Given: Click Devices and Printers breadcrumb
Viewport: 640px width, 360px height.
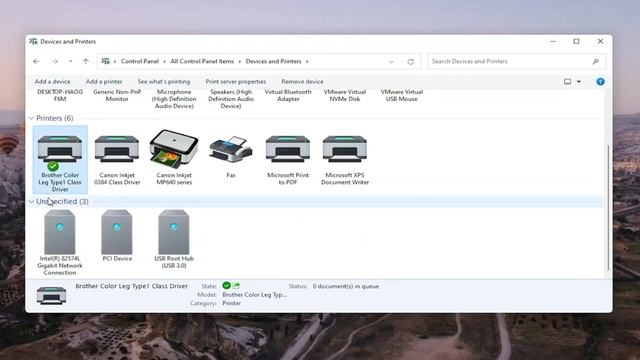Looking at the screenshot, I should [273, 61].
